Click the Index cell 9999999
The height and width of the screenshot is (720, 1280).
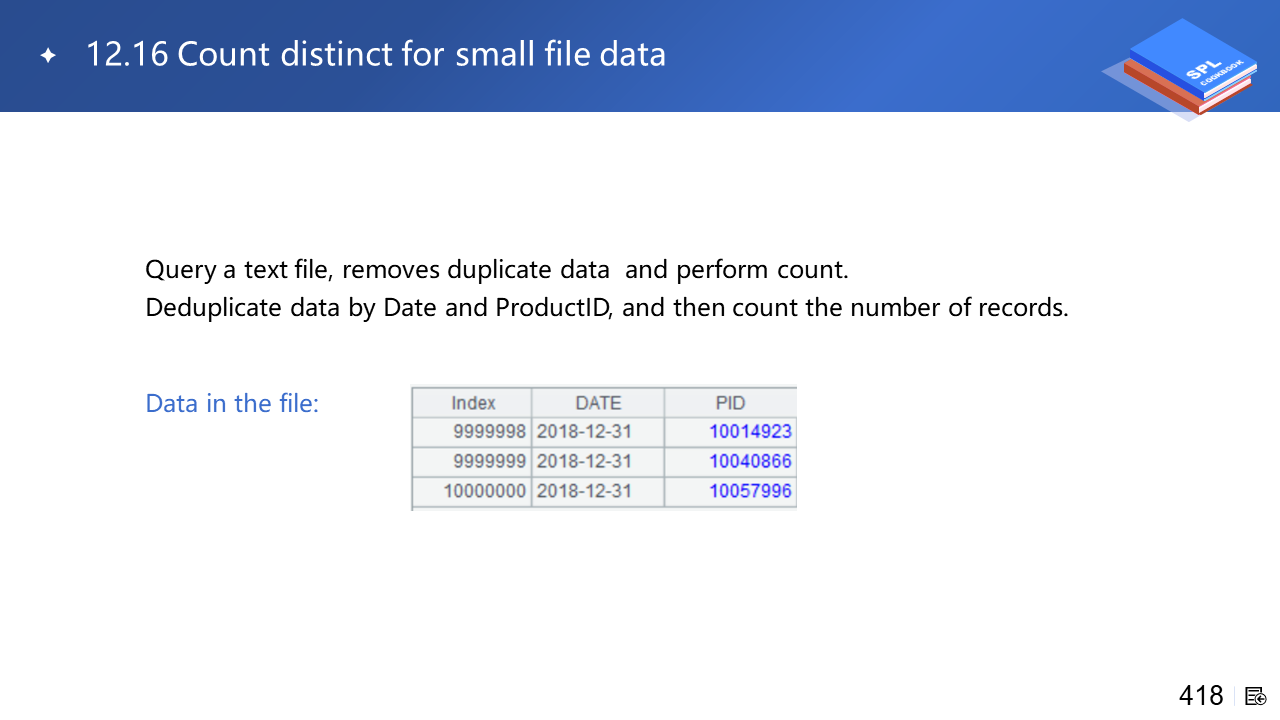(489, 461)
